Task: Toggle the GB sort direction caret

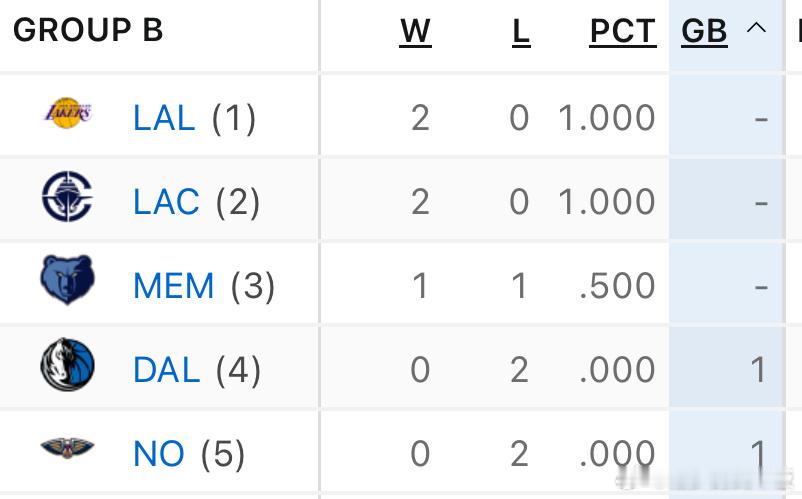Action: point(756,30)
